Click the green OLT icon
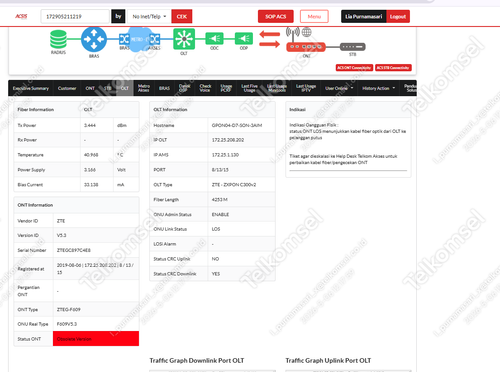Viewport: 500px width, 372px height. point(184,39)
